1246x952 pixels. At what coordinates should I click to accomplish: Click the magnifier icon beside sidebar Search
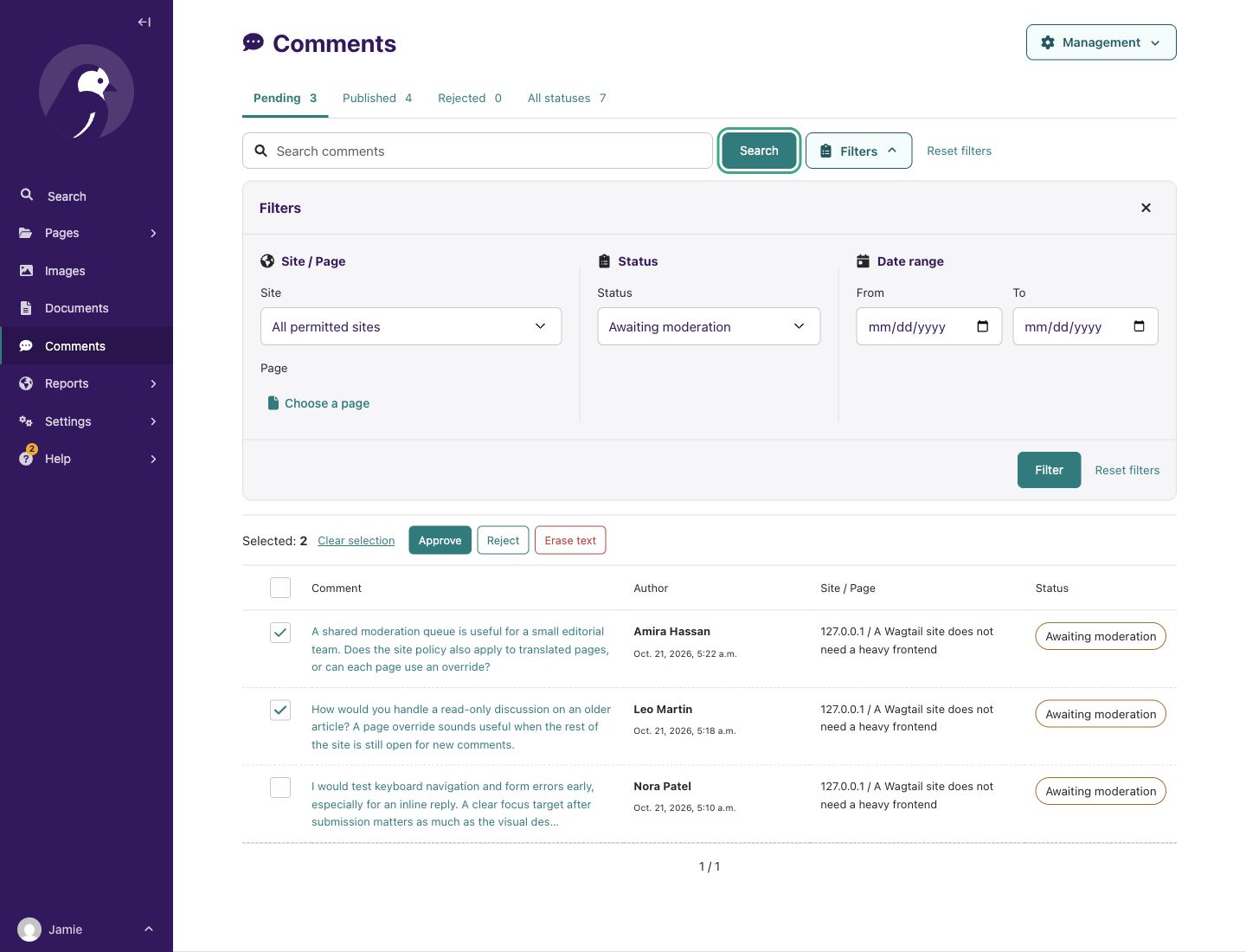point(27,196)
